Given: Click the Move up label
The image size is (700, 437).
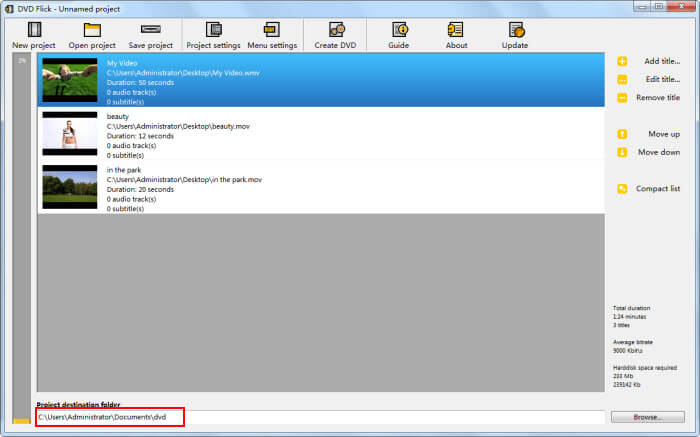Looking at the screenshot, I should click(664, 134).
